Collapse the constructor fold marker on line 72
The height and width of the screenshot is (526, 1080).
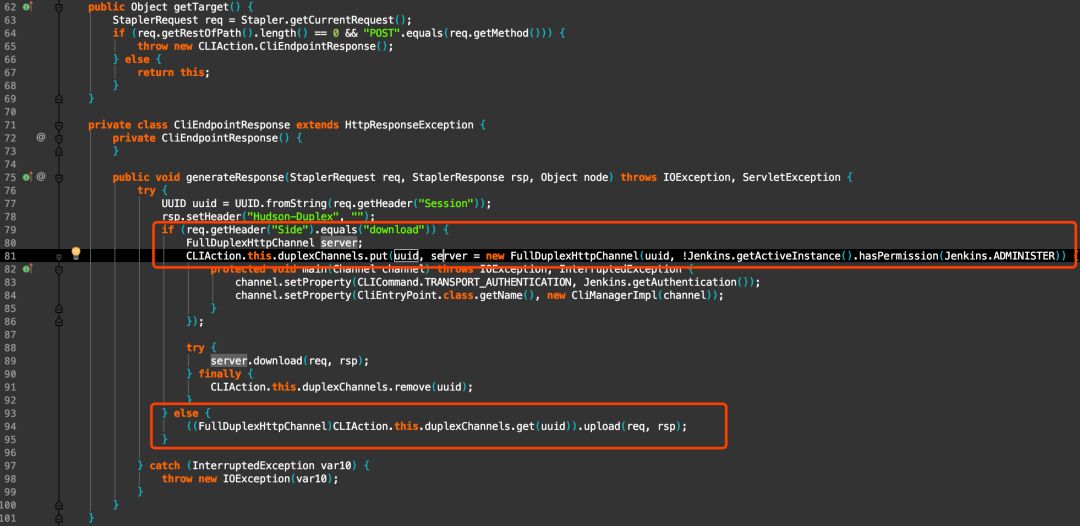point(59,138)
